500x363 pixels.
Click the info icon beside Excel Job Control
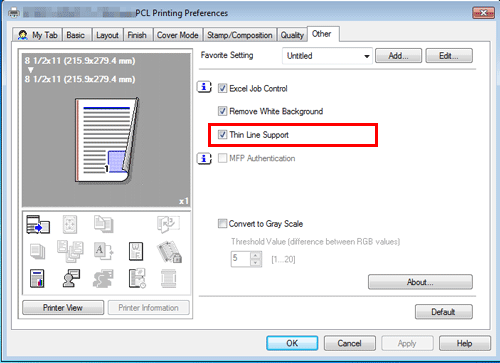(x=204, y=87)
